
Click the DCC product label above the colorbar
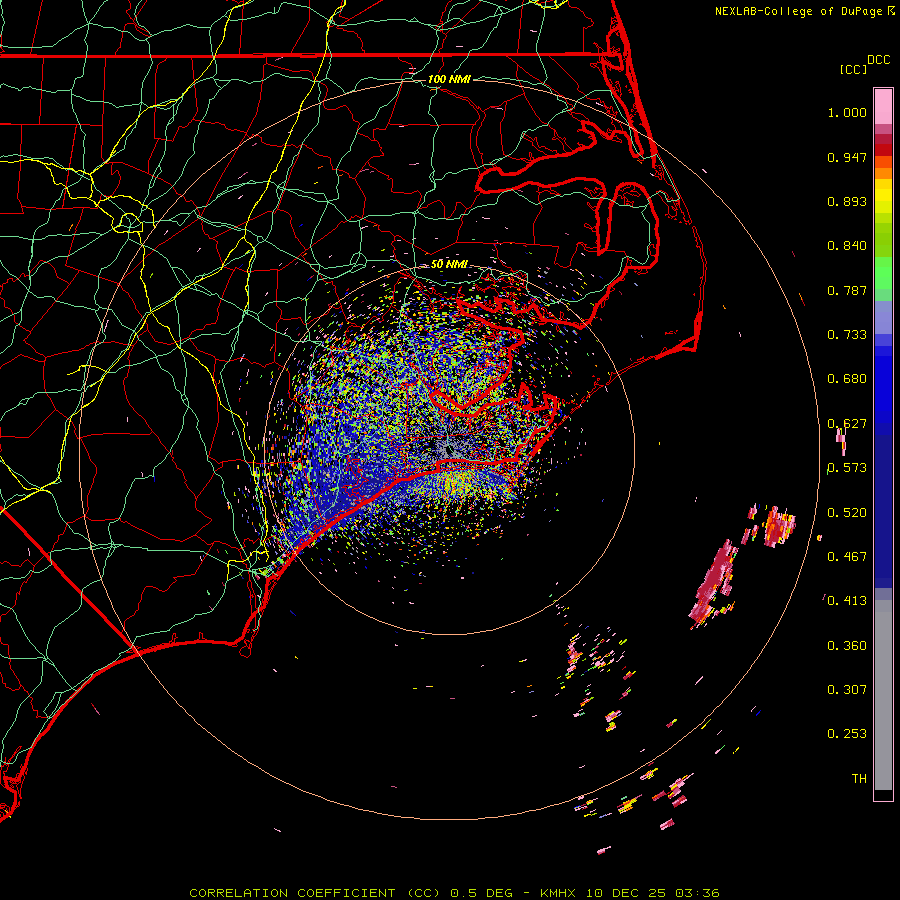coord(878,60)
